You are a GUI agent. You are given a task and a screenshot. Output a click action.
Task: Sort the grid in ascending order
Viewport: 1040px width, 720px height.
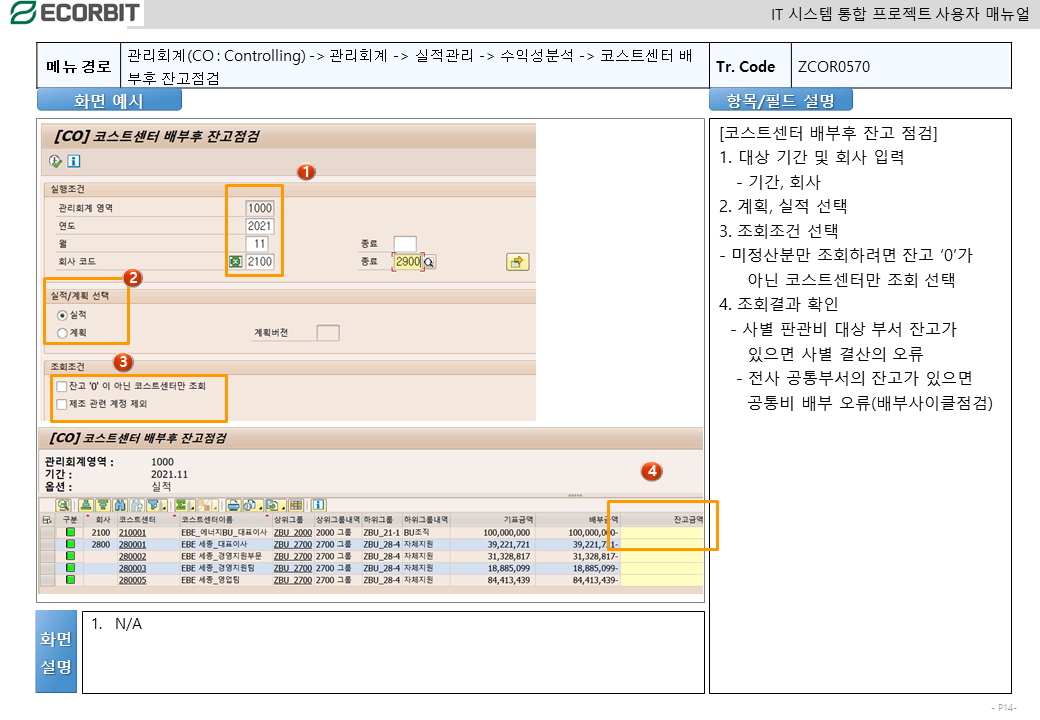tap(86, 505)
